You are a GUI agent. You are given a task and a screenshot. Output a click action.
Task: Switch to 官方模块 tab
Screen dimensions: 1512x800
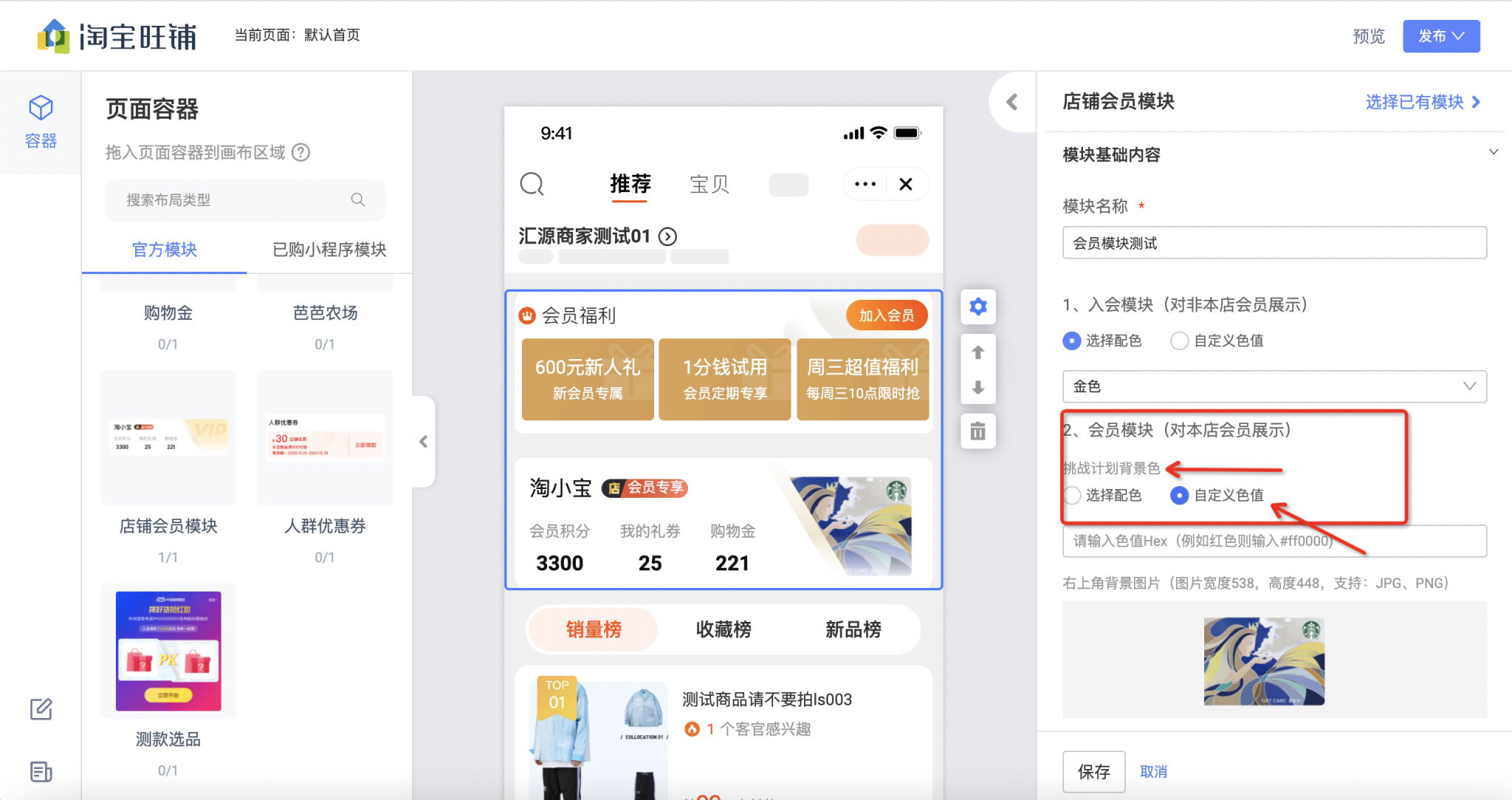165,250
